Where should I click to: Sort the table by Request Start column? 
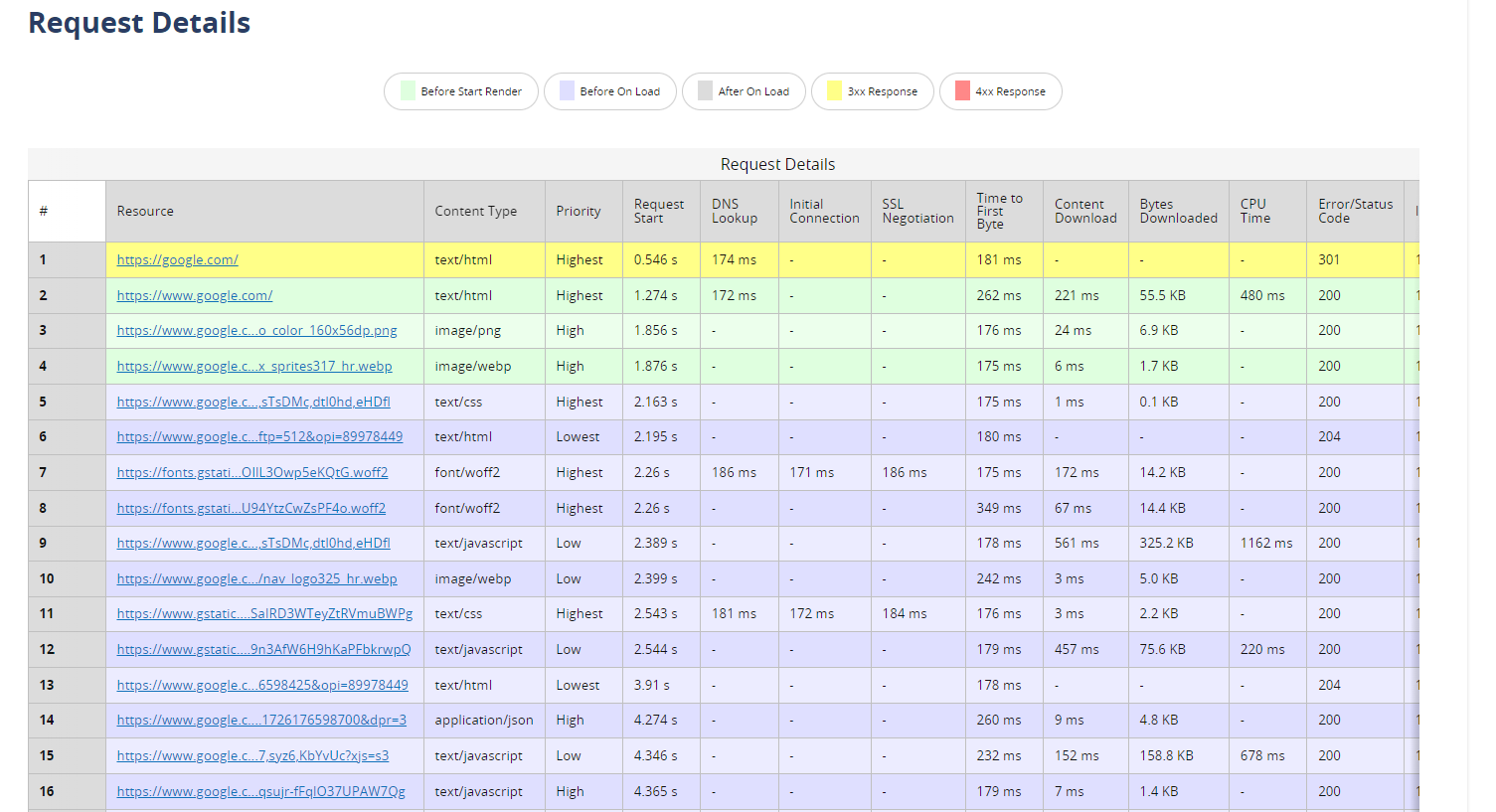point(660,211)
